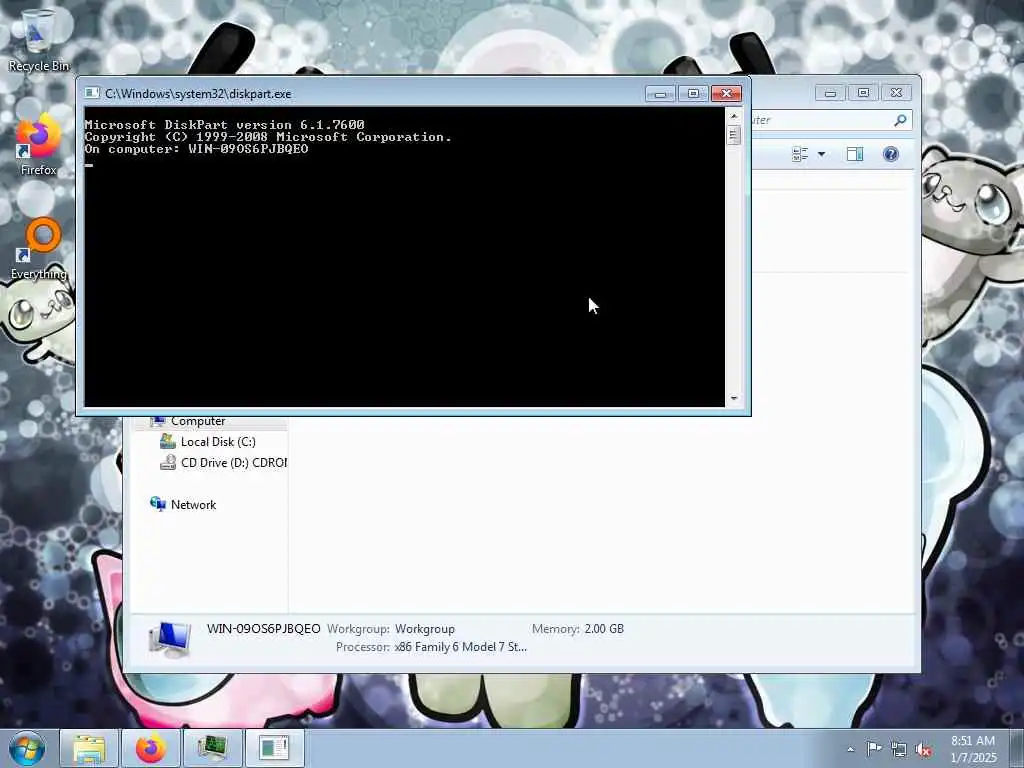The image size is (1024, 768).
Task: Click the WIN-09OS6PJBQEO name in details pane
Action: tap(263, 629)
